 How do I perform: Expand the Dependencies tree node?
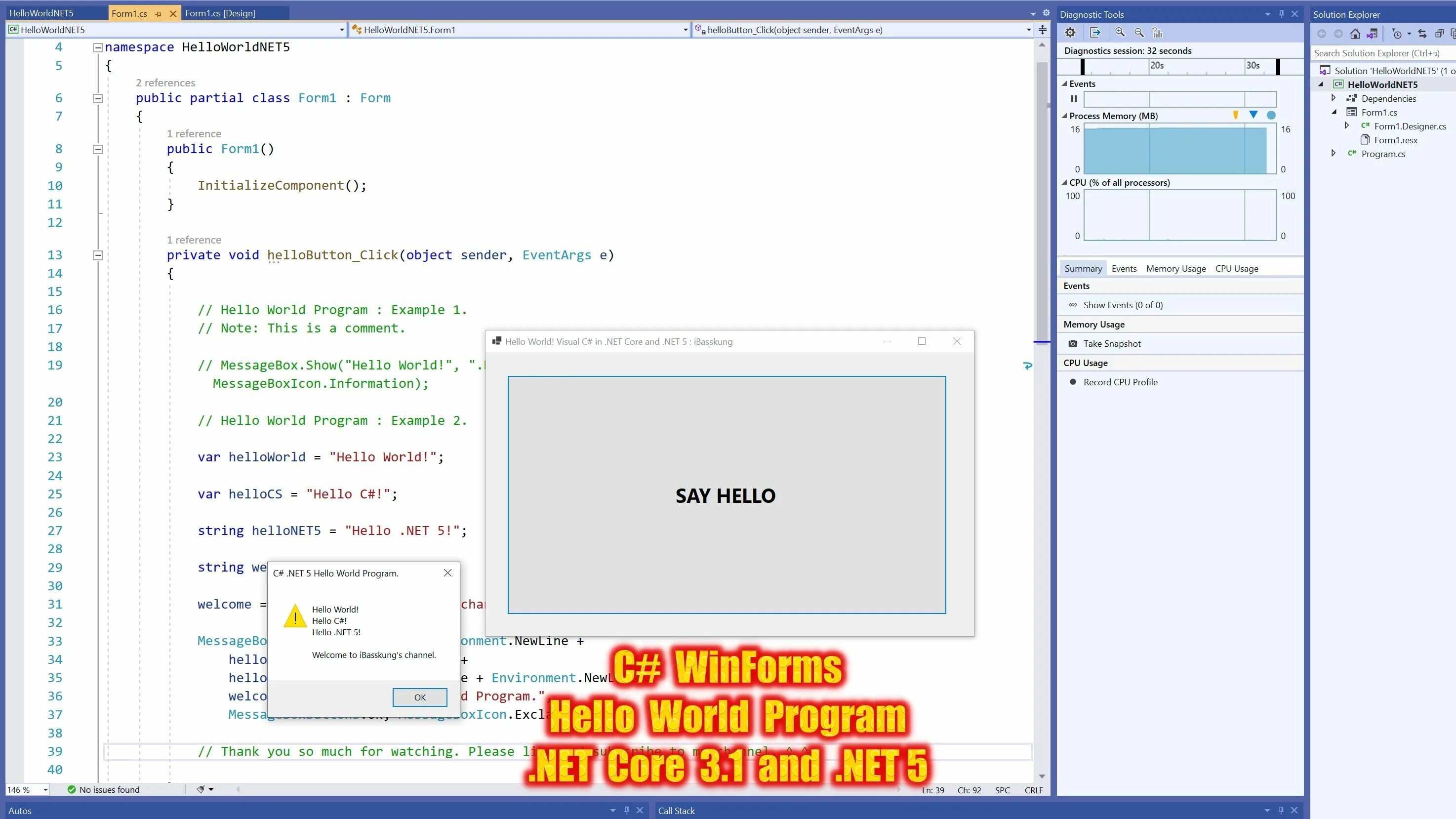(1334, 98)
